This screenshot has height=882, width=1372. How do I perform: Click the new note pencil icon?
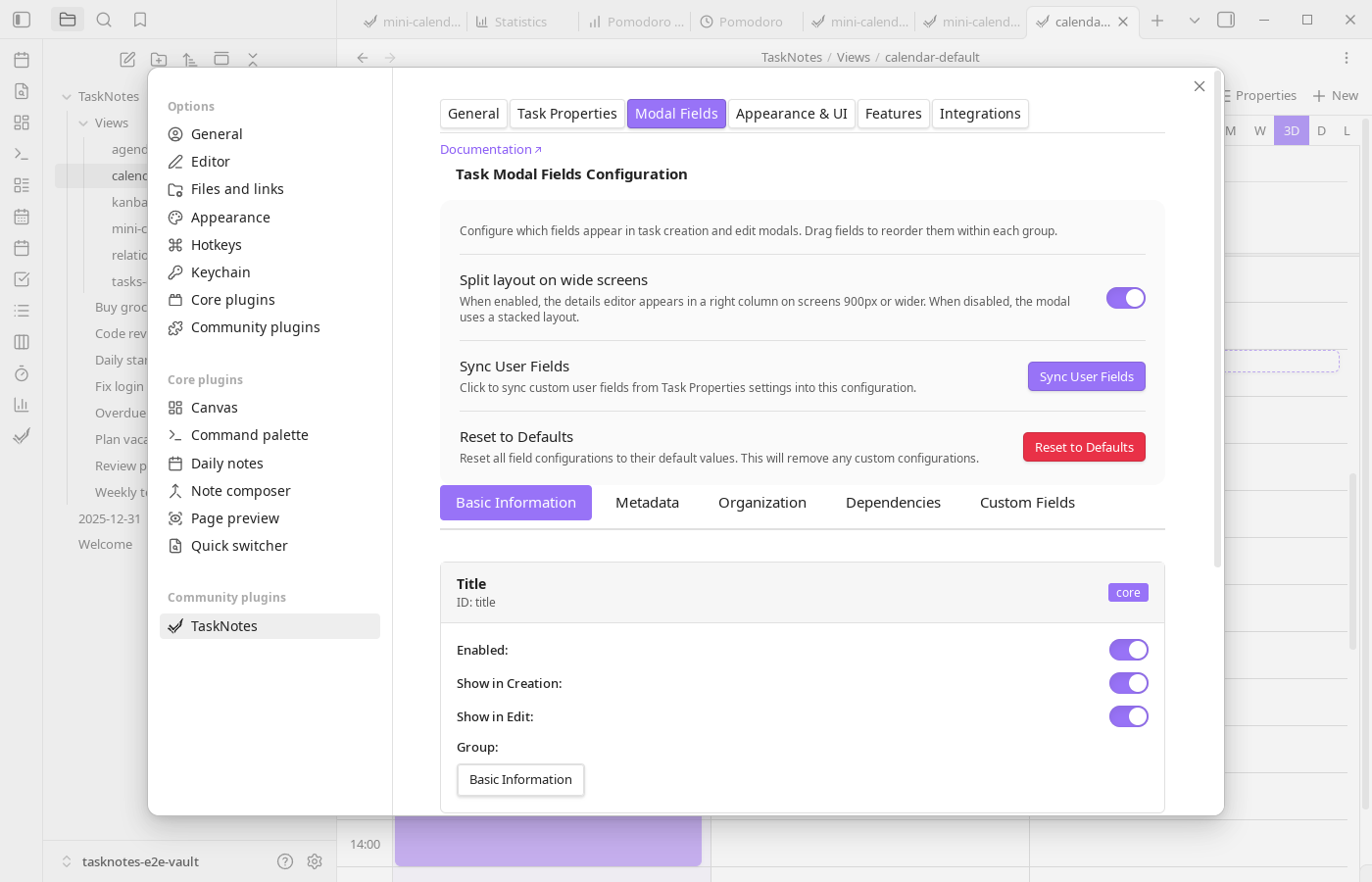(x=126, y=59)
